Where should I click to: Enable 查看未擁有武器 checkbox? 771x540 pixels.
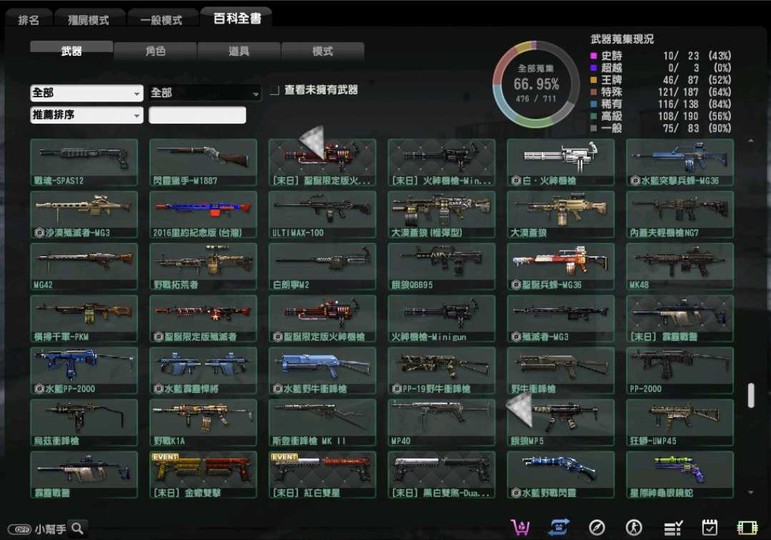click(x=274, y=90)
